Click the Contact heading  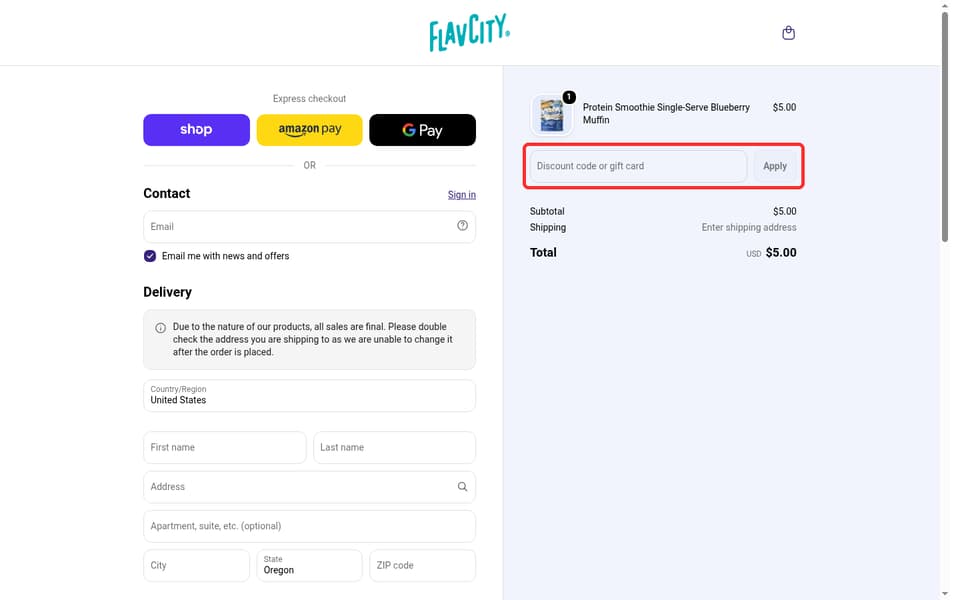coord(167,193)
